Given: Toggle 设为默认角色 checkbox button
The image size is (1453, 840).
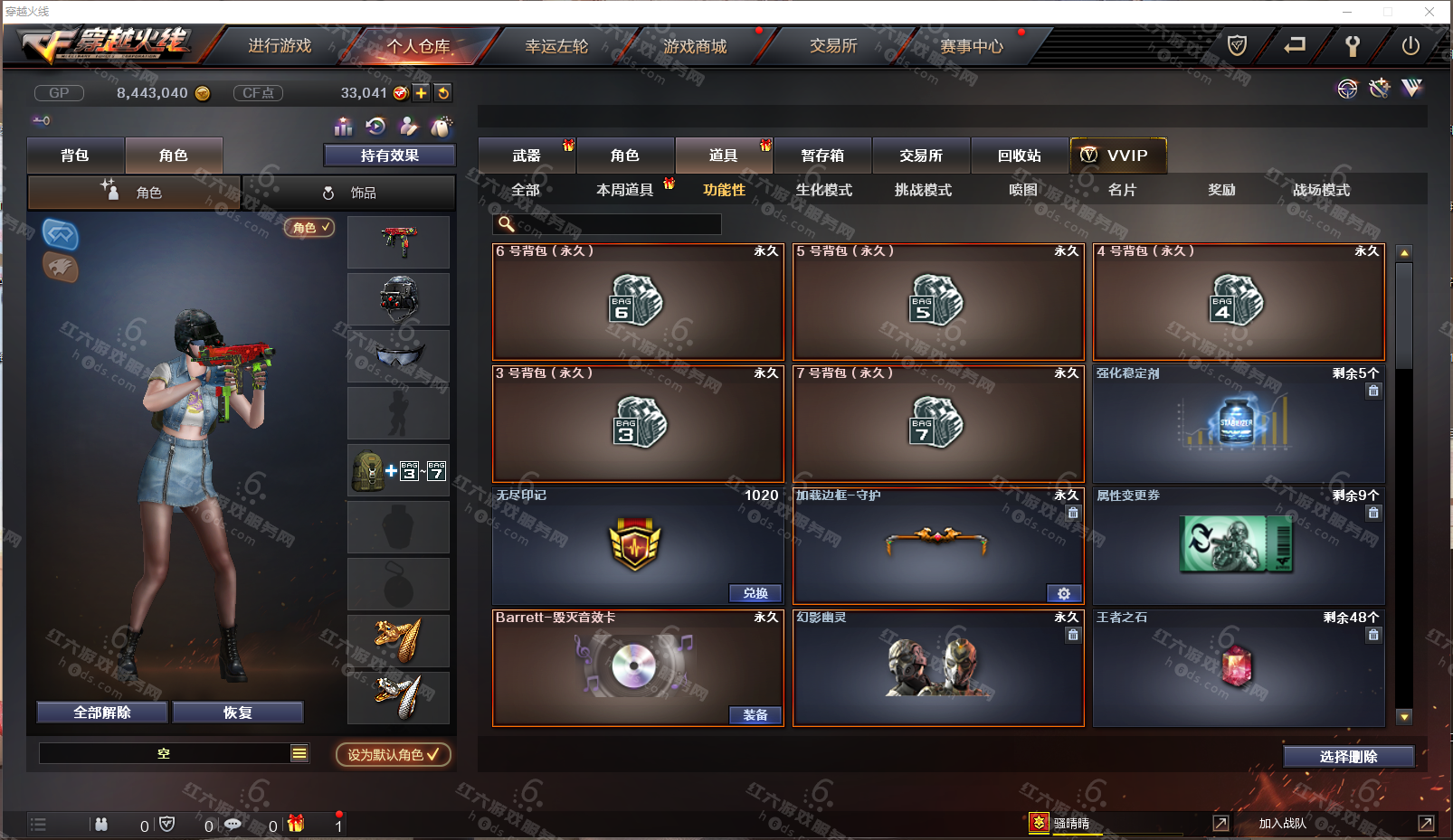Looking at the screenshot, I should [x=394, y=754].
